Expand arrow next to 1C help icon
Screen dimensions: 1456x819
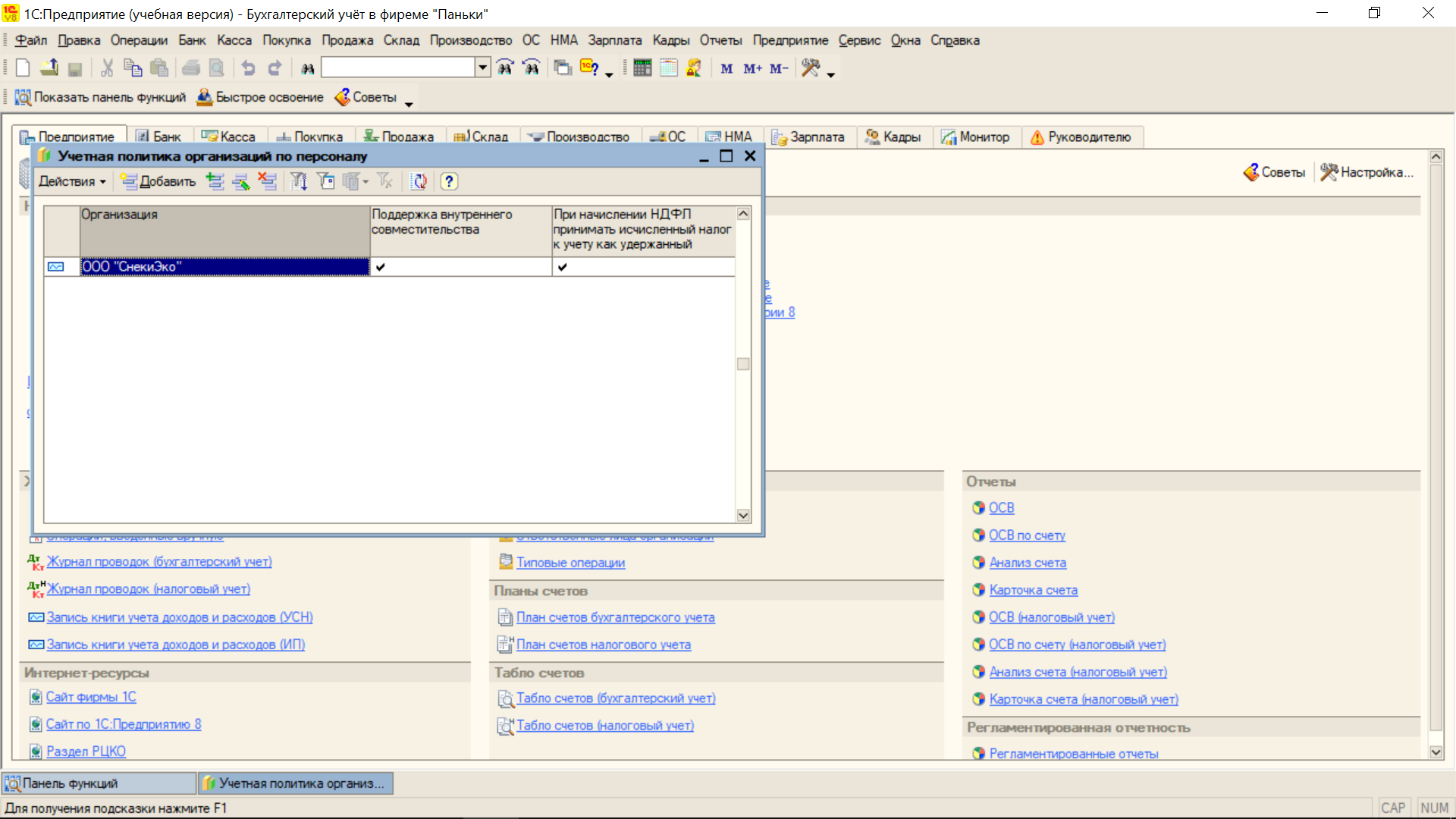[609, 74]
